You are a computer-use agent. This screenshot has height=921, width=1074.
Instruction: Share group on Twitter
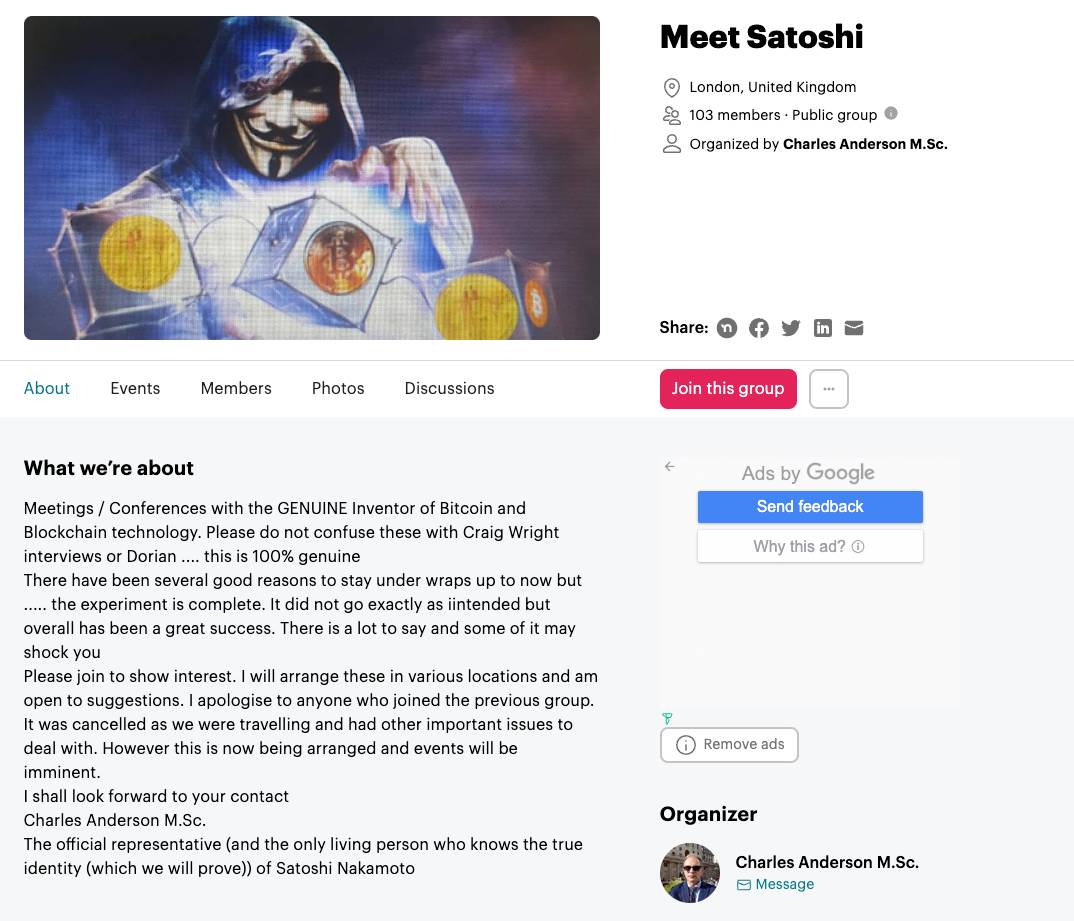pos(791,328)
